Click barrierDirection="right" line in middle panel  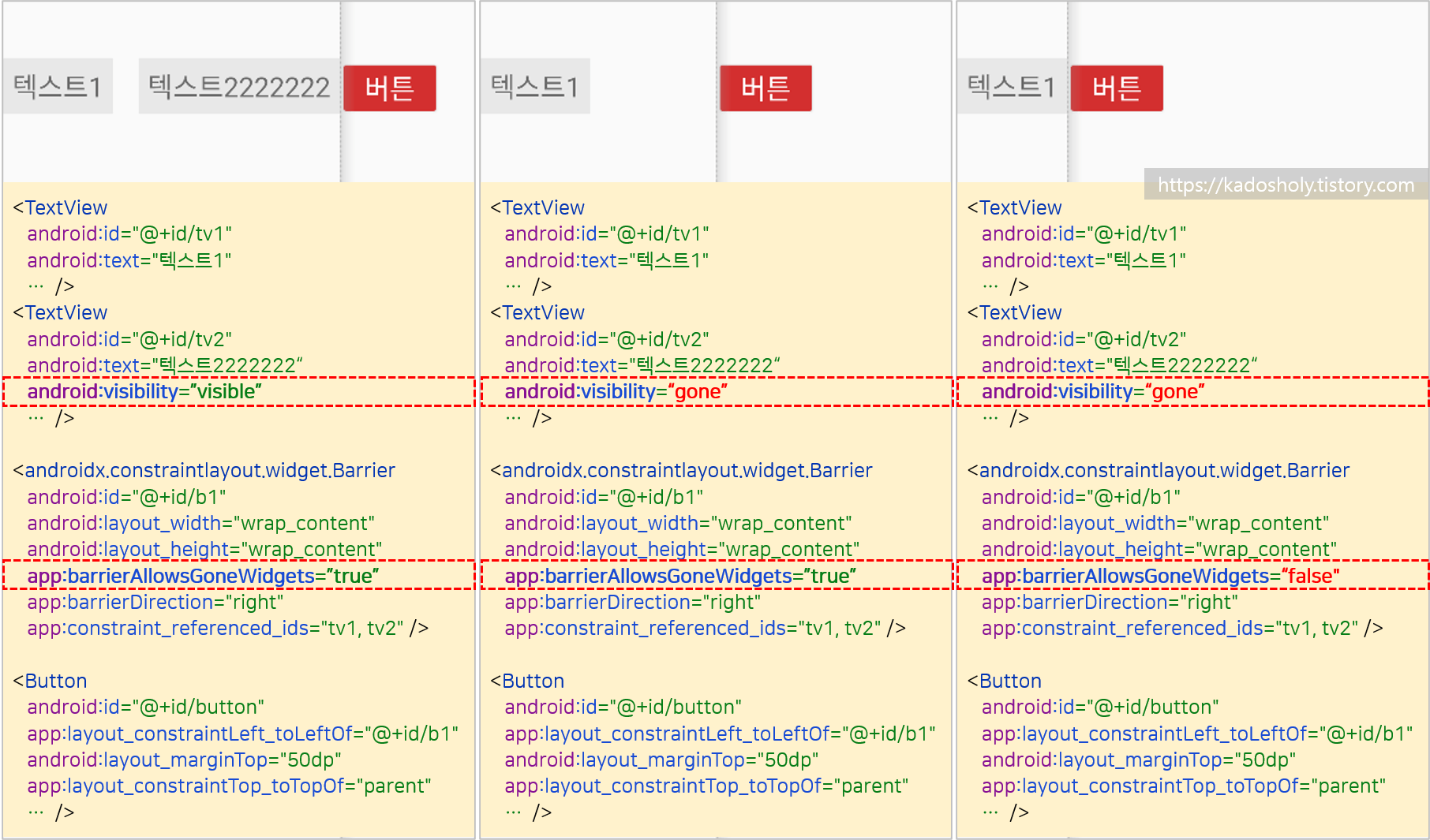tap(633, 603)
